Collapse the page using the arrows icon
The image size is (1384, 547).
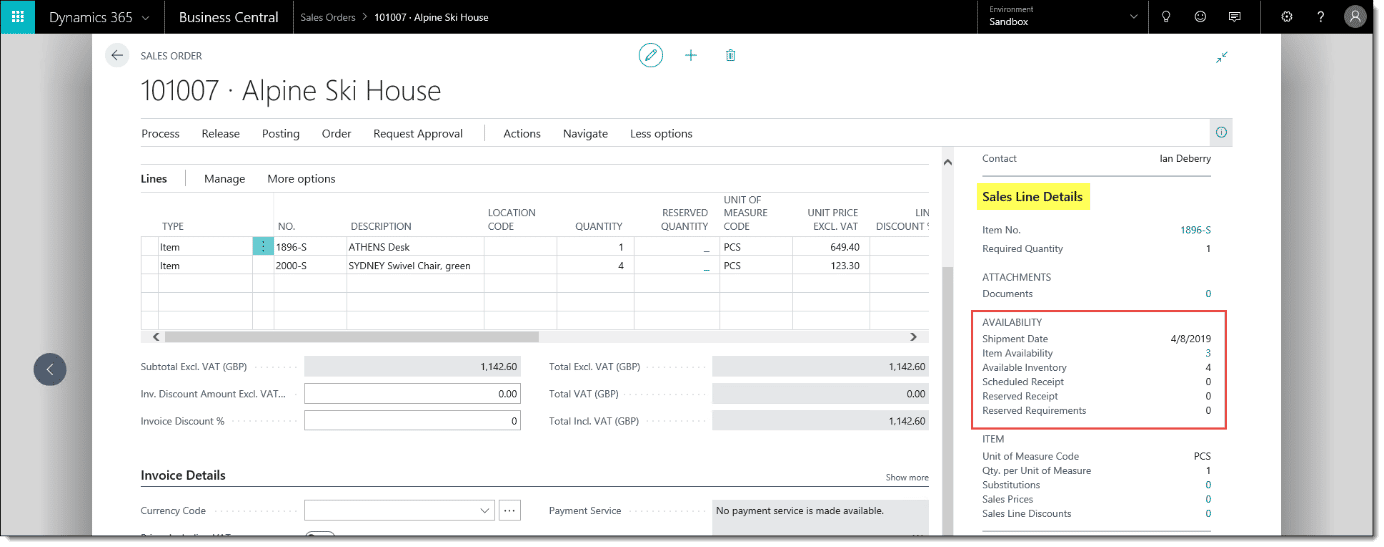1222,57
